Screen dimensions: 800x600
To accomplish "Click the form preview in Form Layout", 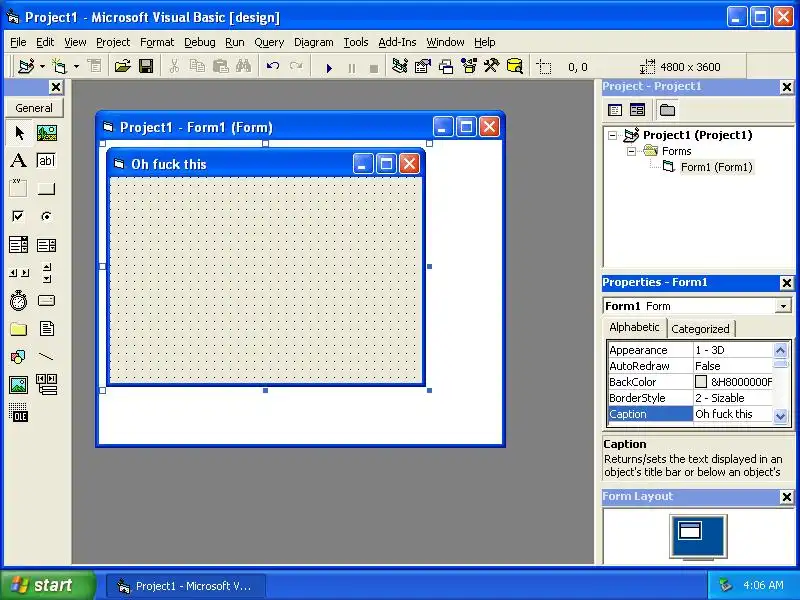I will pos(690,531).
